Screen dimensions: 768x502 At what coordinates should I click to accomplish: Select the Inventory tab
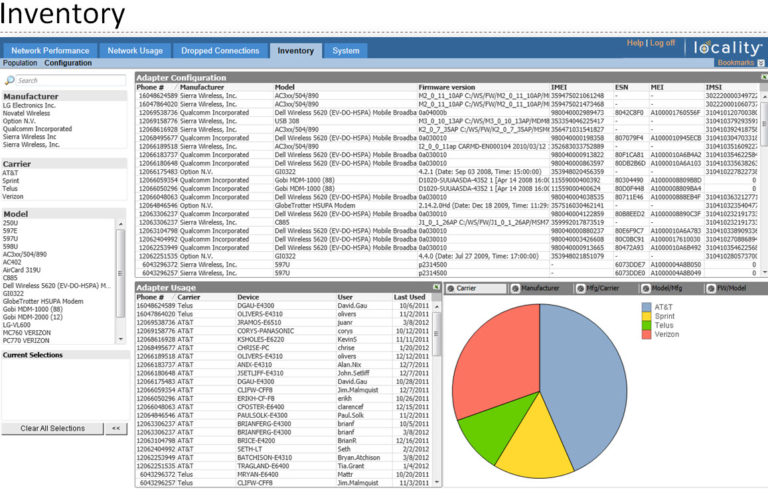295,50
